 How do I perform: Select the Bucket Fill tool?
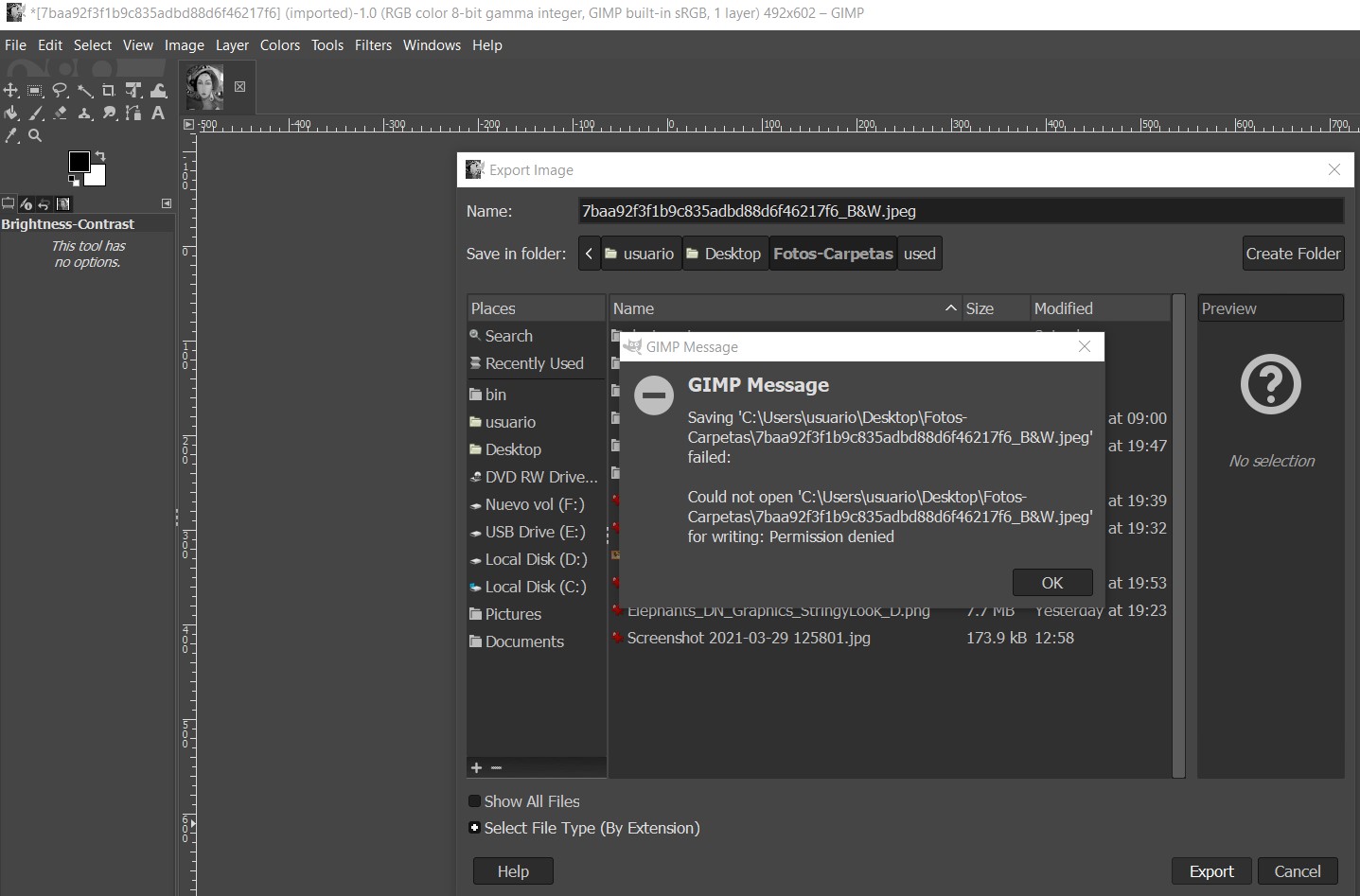[x=11, y=114]
